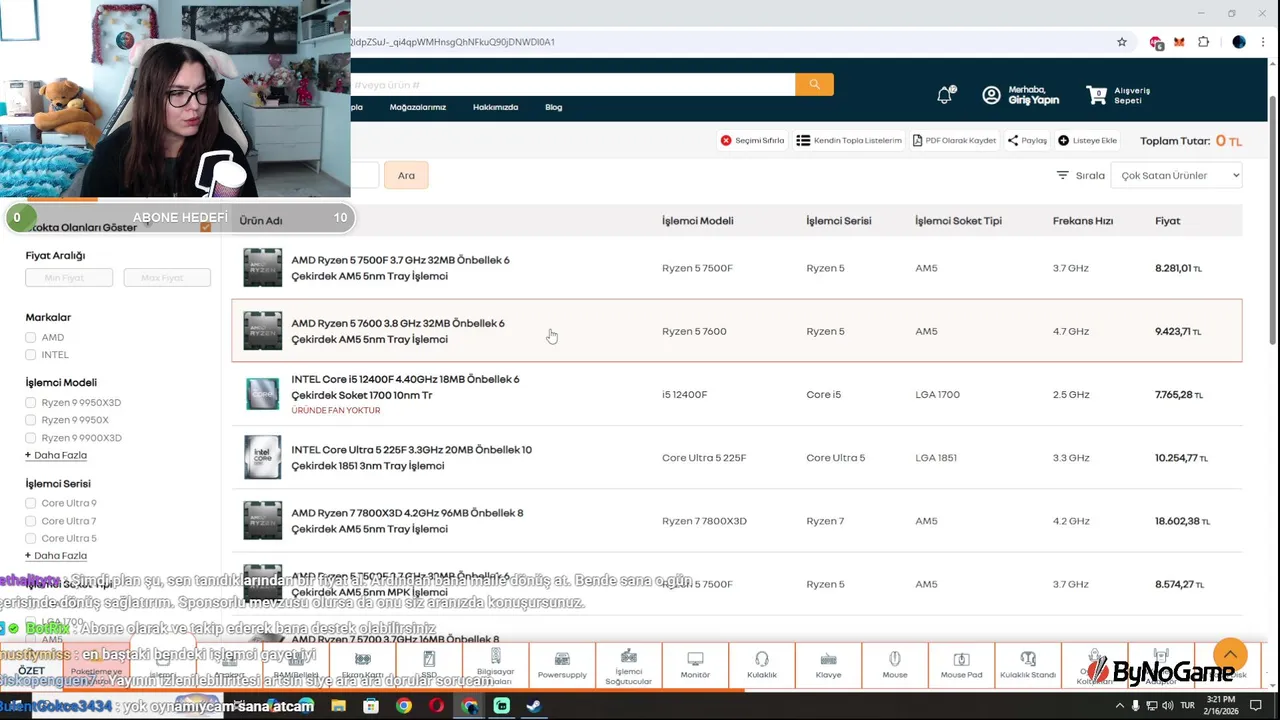This screenshot has width=1280, height=720.
Task: Open the Monitör category icon
Action: tap(695, 665)
